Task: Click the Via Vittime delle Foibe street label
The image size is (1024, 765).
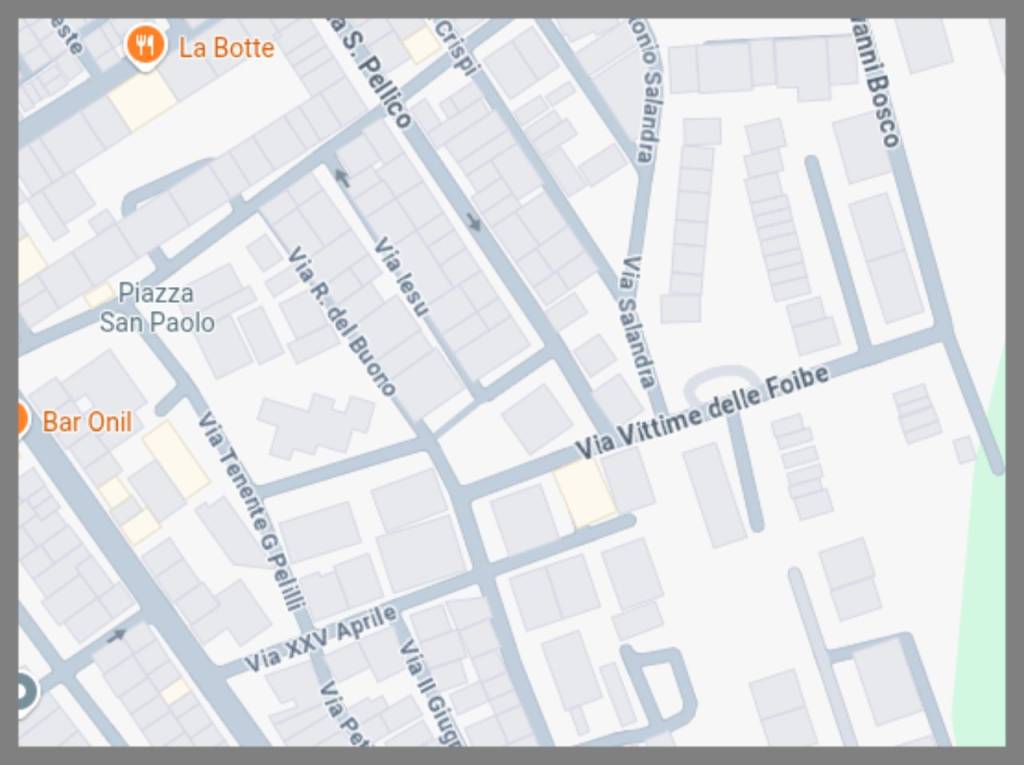Action: coord(702,410)
